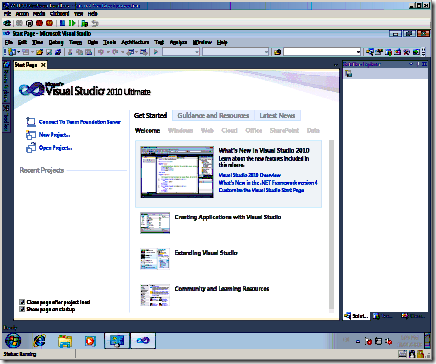Viewport: 436px width, 364px height.
Task: Toggle Show page on startup checkbox
Action: 22,309
